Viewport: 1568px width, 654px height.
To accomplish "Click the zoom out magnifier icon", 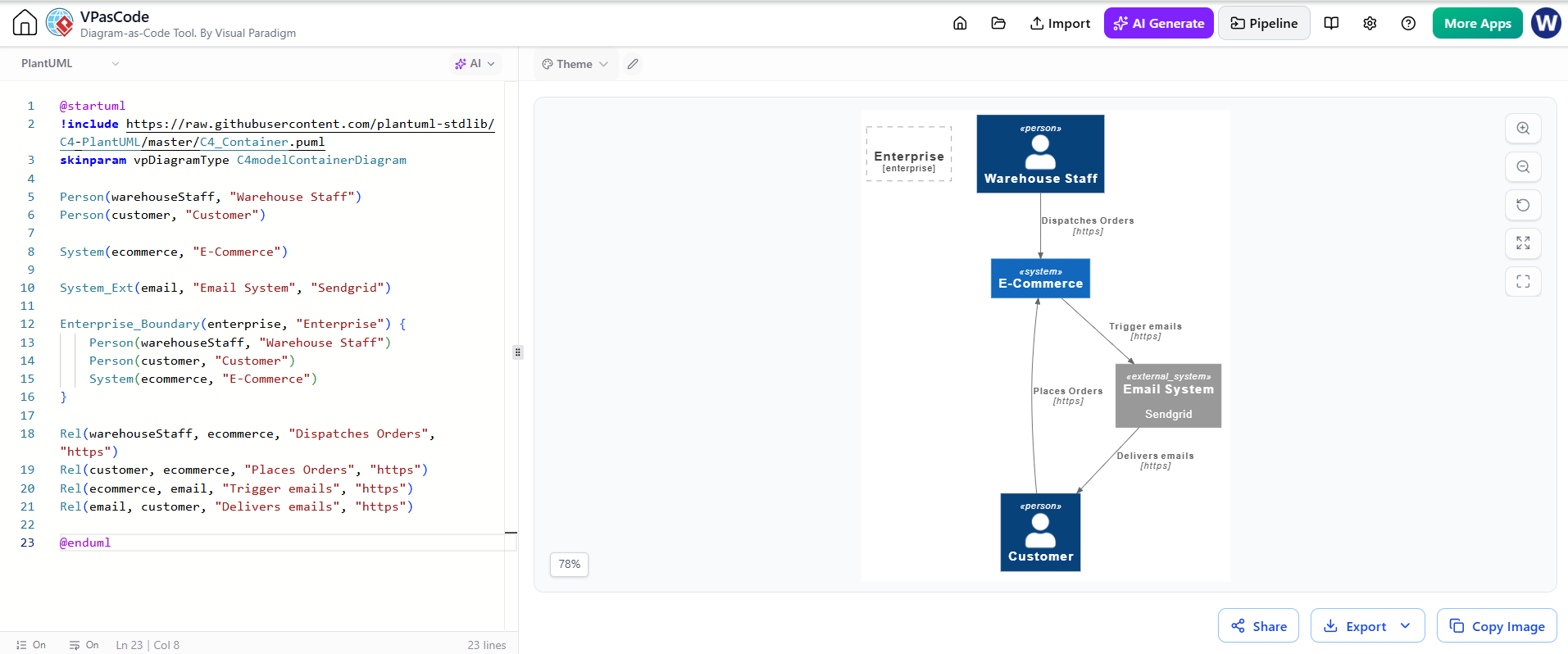I will tap(1523, 167).
